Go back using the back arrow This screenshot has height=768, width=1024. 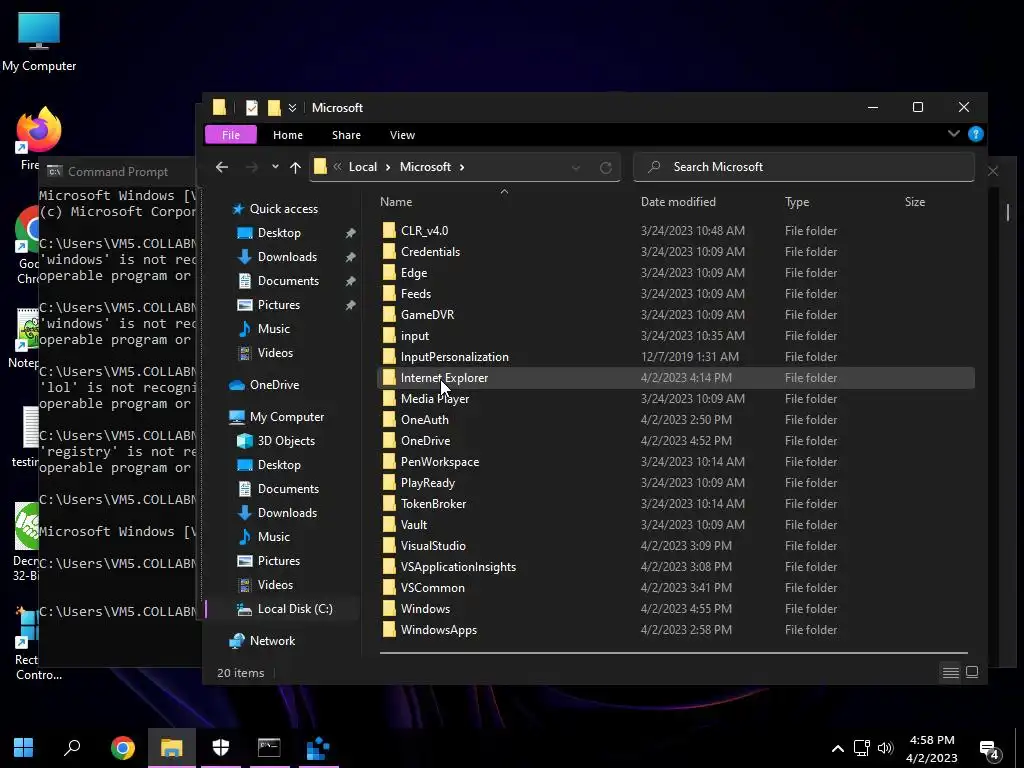tap(222, 167)
